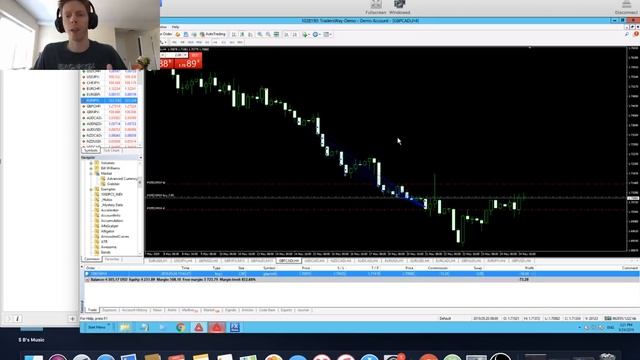Click the one-click trading volume field
This screenshot has width=640, height=360.
(x=176, y=55)
